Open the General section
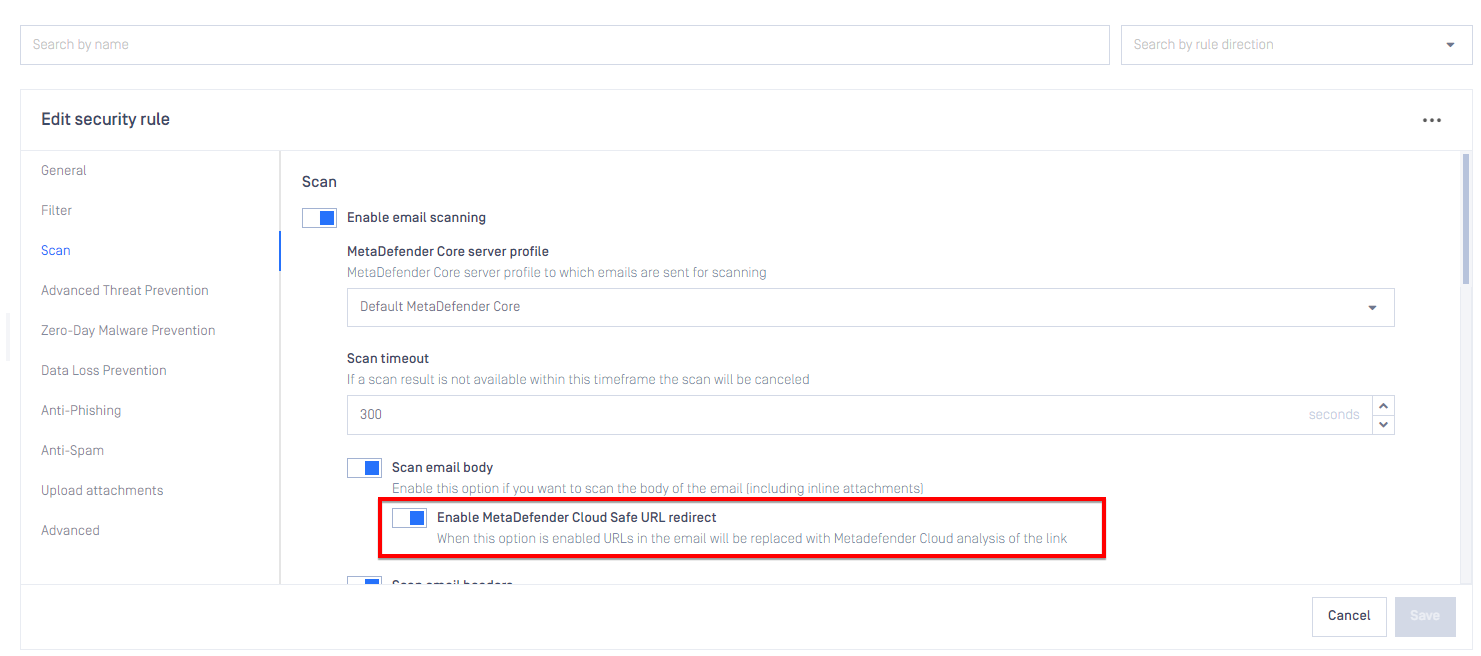Image resolution: width=1481 pixels, height=656 pixels. coord(64,170)
